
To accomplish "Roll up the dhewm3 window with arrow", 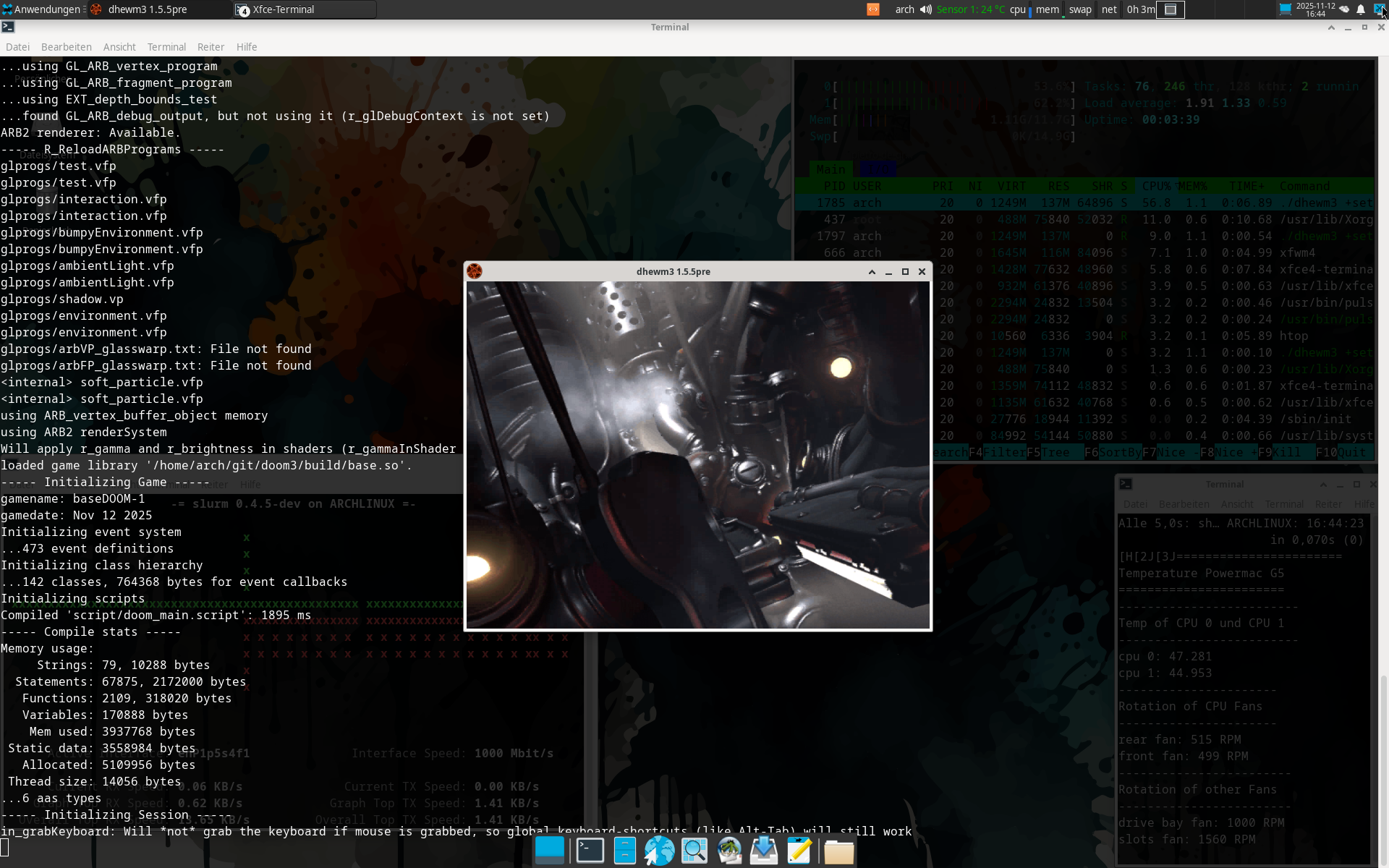I will (x=872, y=272).
